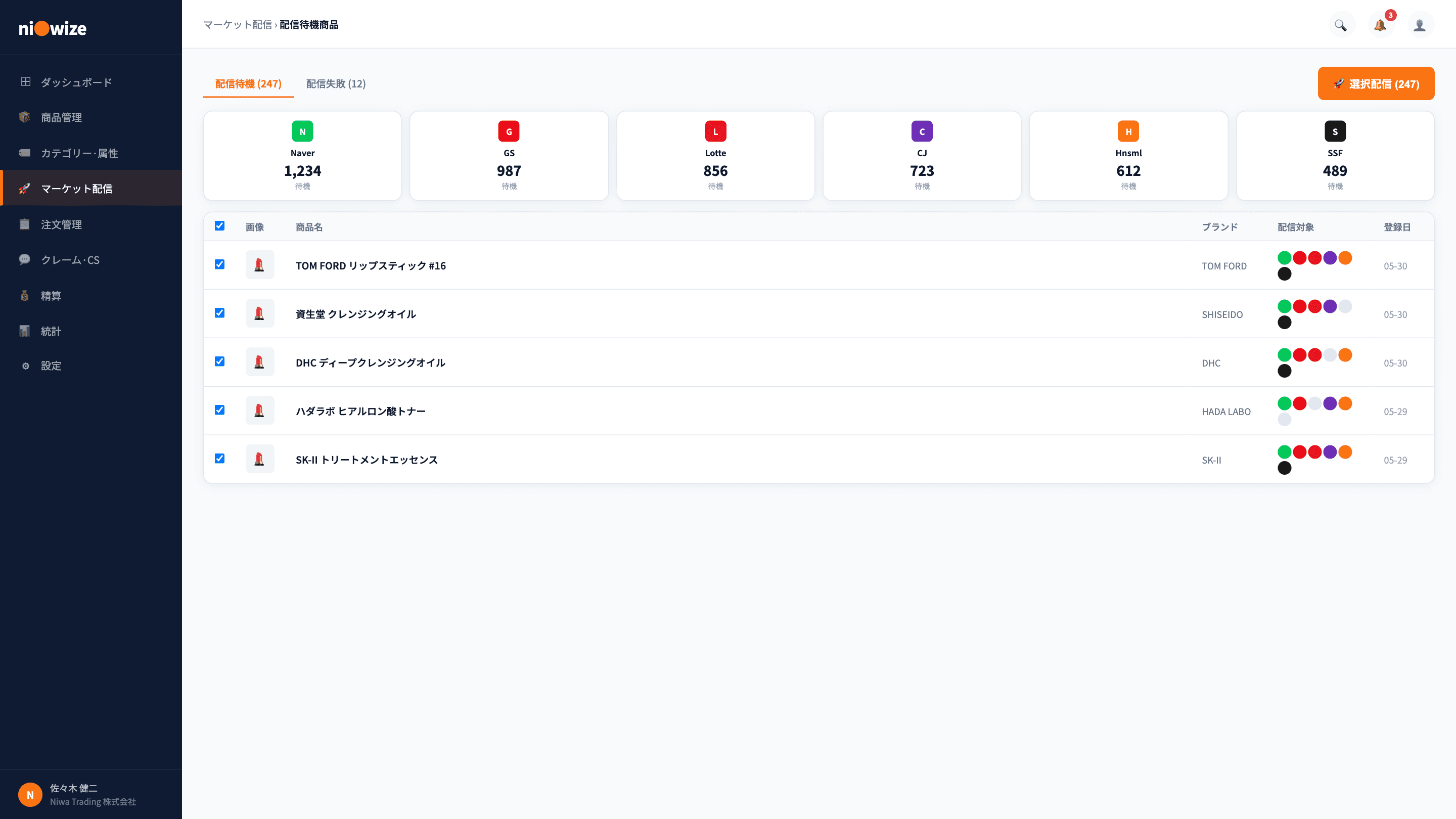Click product name ハダラボ ヒアルロン酸トナー
This screenshot has width=1456, height=819.
360,412
